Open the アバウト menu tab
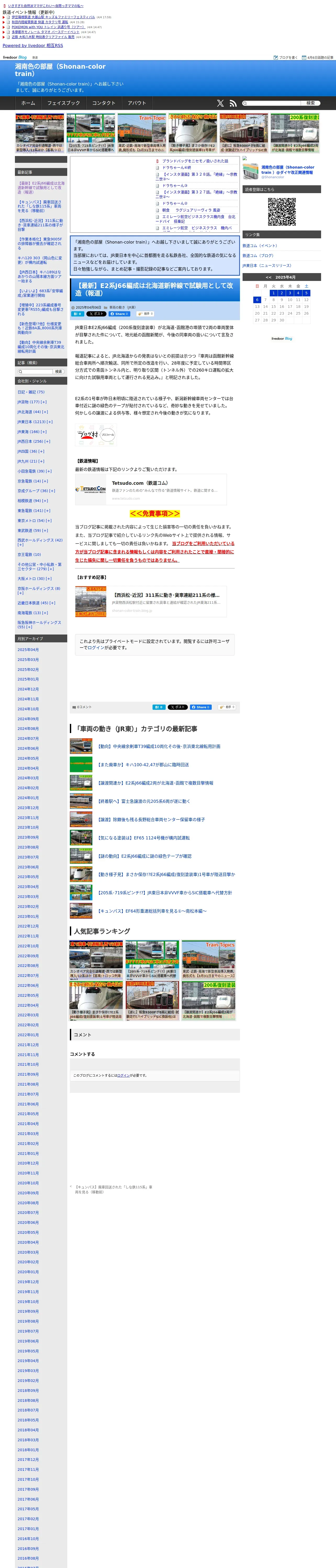The width and height of the screenshot is (336, 1568). [x=137, y=103]
